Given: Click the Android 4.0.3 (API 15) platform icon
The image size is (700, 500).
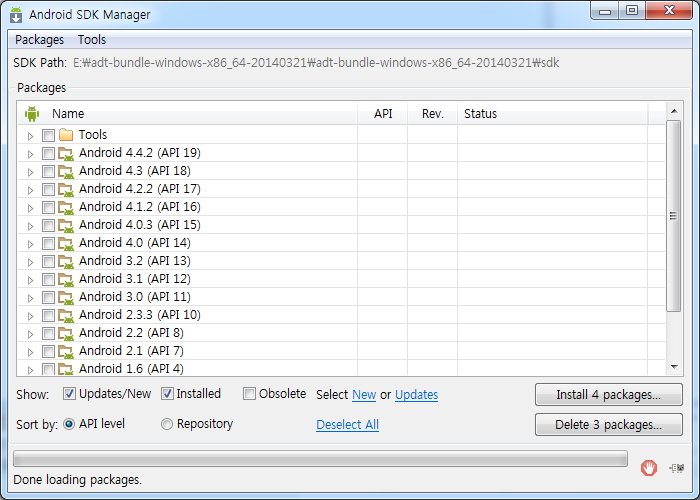Looking at the screenshot, I should tap(66, 225).
